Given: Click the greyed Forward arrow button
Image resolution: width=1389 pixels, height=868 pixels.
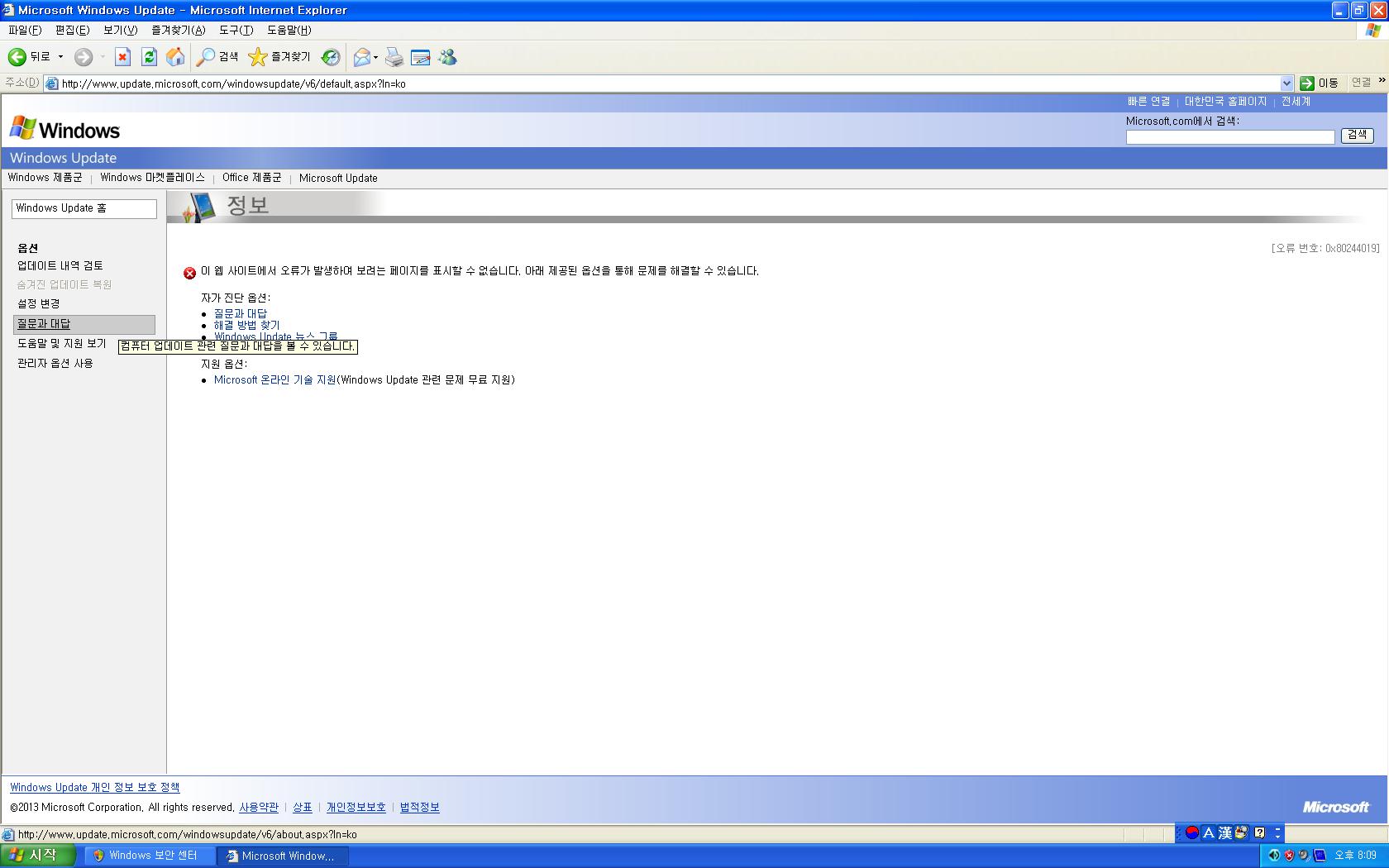Looking at the screenshot, I should (84, 57).
